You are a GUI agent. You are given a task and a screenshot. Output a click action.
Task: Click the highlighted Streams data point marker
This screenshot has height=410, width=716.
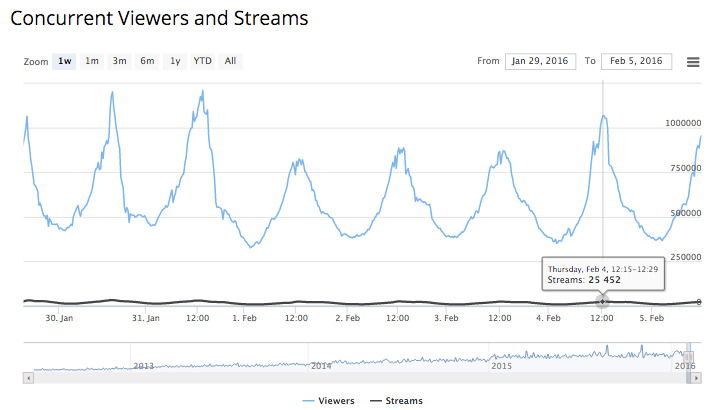[x=602, y=301]
